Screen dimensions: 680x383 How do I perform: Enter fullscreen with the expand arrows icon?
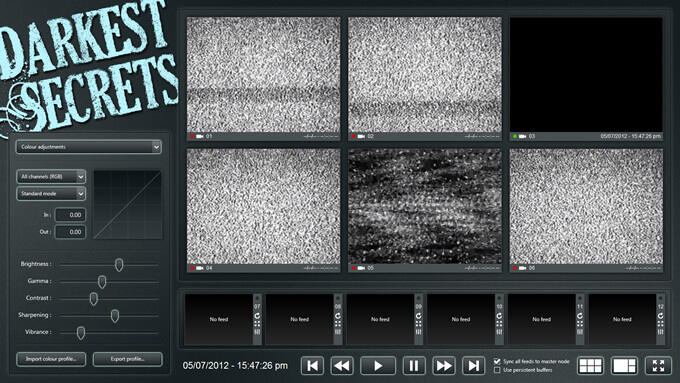pyautogui.click(x=658, y=366)
